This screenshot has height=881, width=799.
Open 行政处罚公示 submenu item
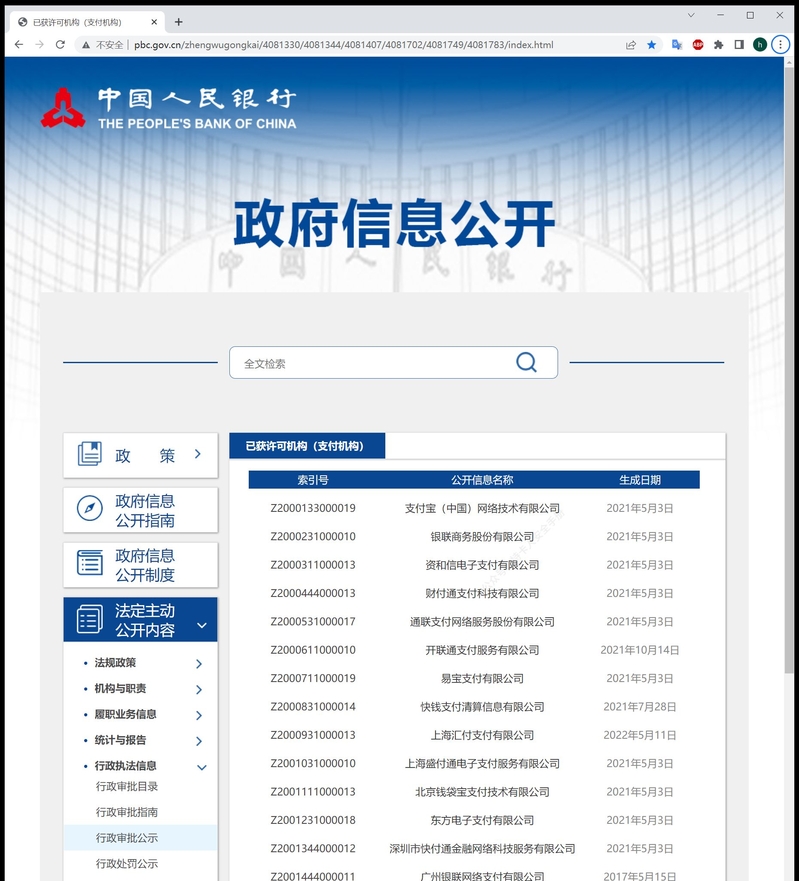pyautogui.click(x=127, y=864)
